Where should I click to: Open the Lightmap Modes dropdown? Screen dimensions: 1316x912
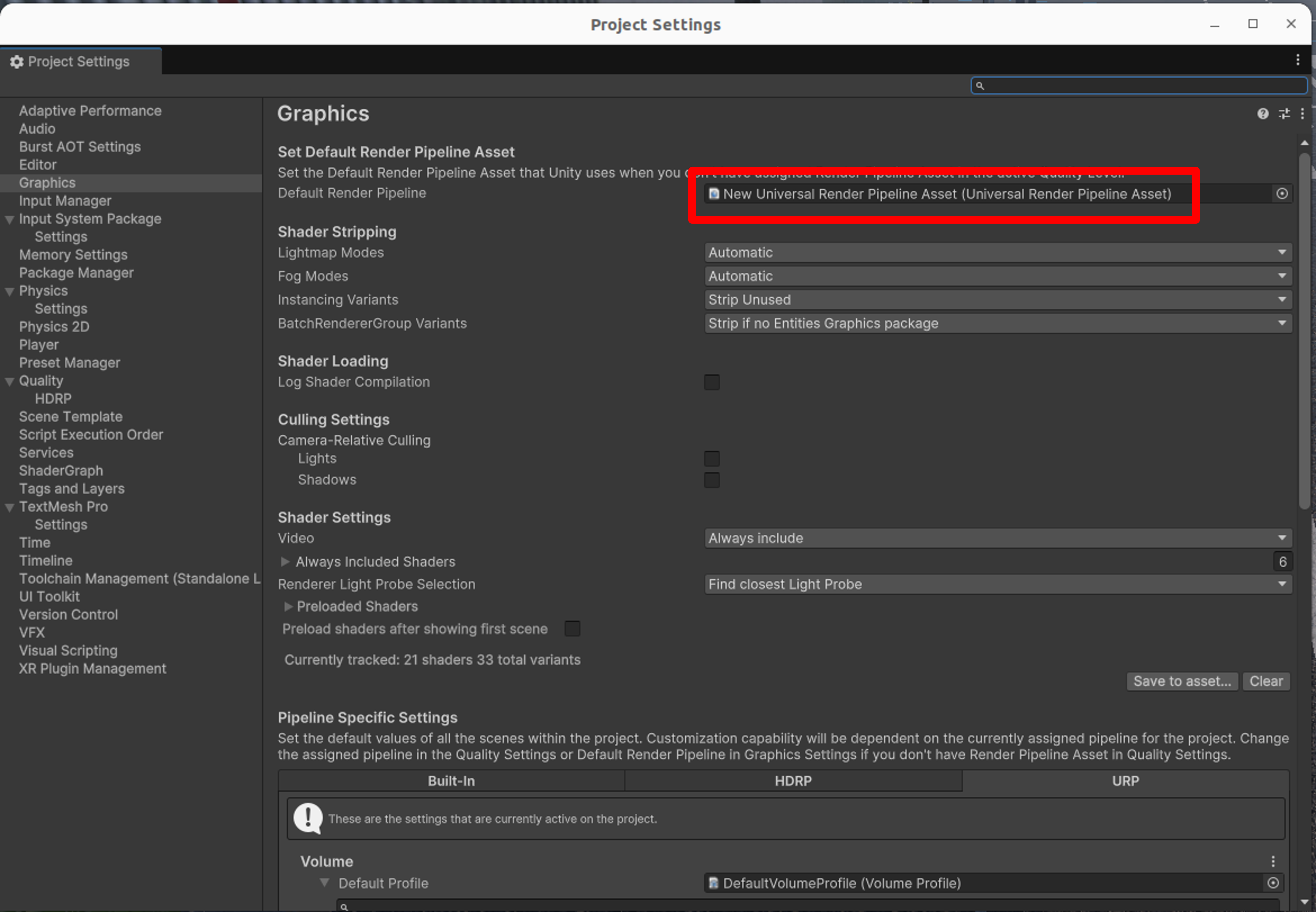(998, 252)
